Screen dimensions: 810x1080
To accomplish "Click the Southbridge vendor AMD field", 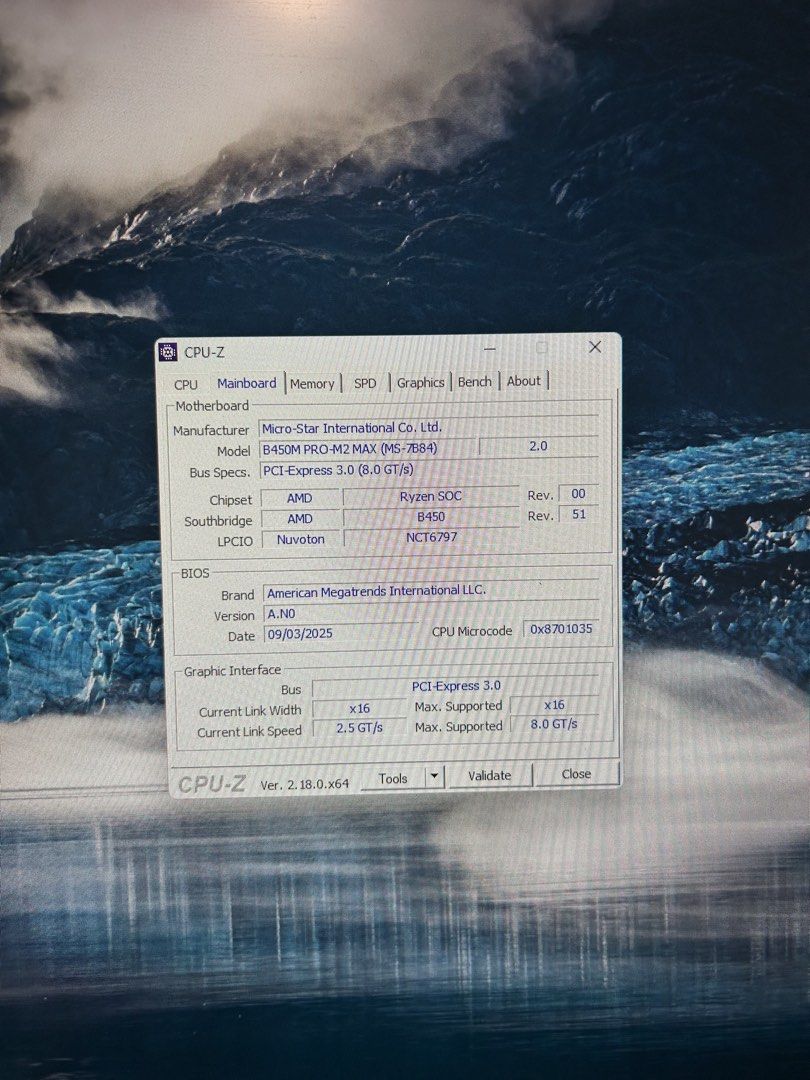I will (x=300, y=519).
